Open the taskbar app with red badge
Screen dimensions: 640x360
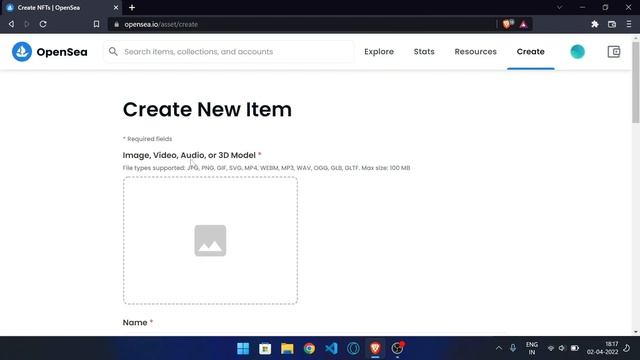397,348
